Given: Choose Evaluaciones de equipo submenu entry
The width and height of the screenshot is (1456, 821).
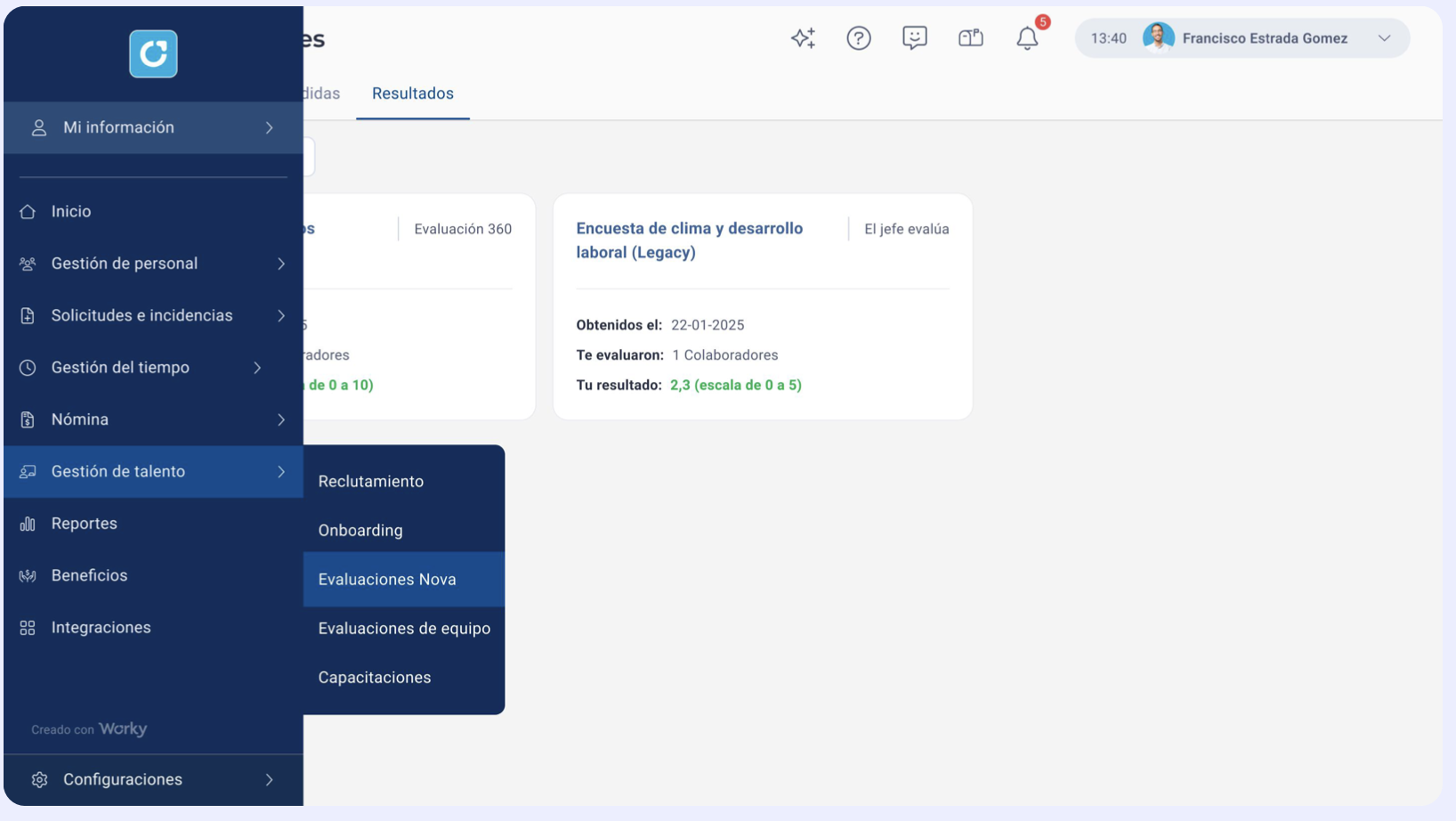Looking at the screenshot, I should pos(404,629).
